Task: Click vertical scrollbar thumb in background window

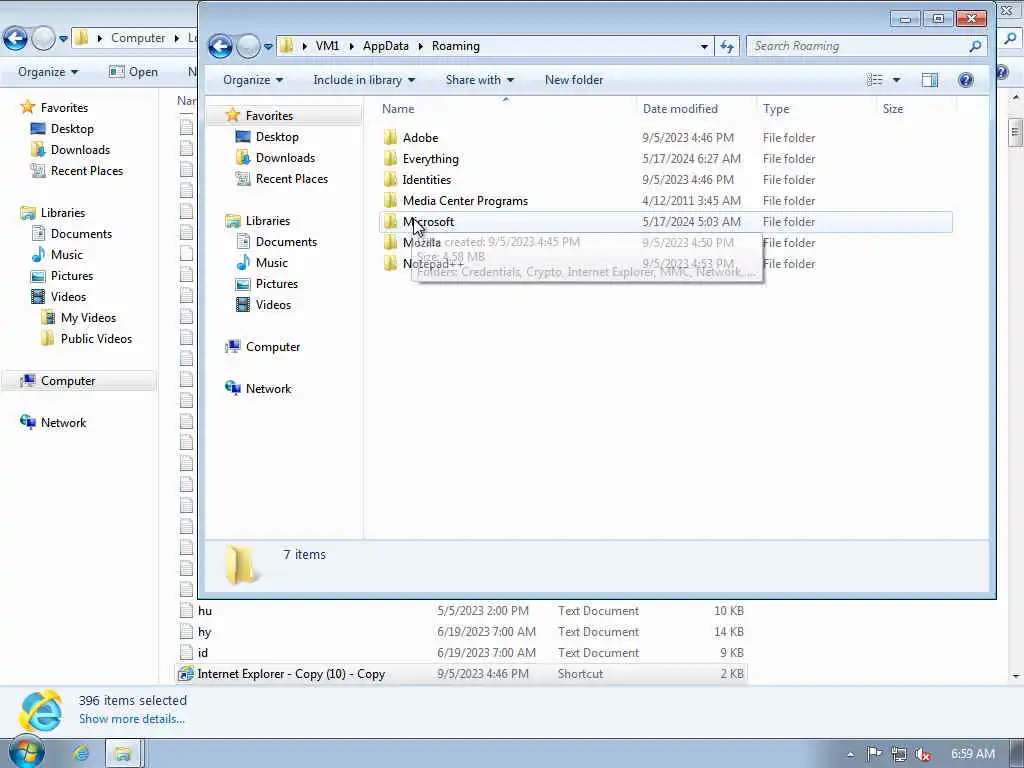Action: 1015,133
